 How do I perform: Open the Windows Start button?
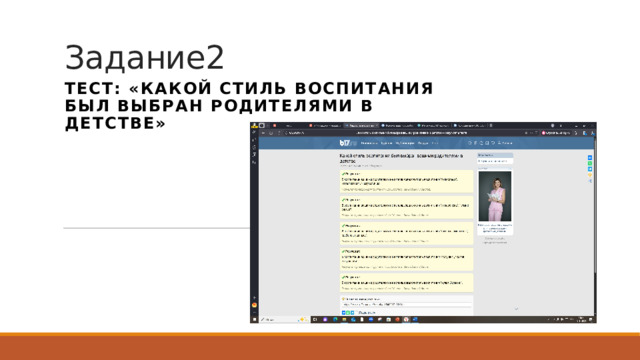pyautogui.click(x=254, y=320)
